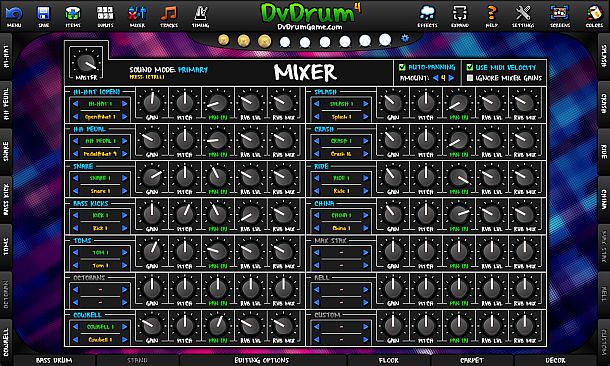Click the China reverb mix knob

coord(524,214)
